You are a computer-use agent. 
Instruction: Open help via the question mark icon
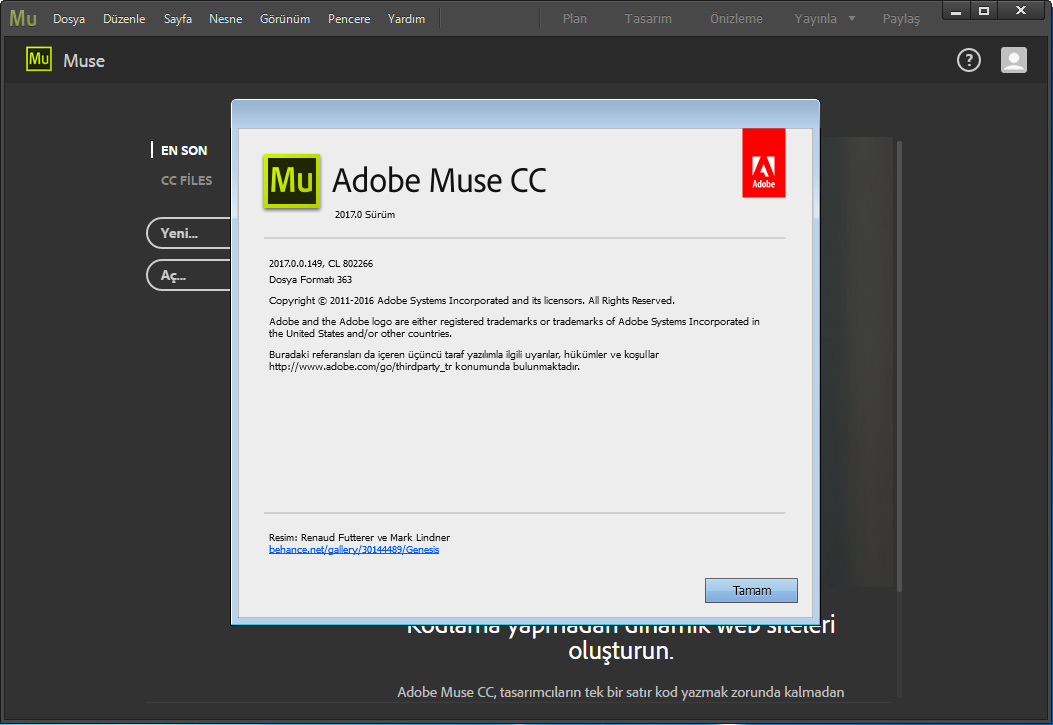[969, 60]
